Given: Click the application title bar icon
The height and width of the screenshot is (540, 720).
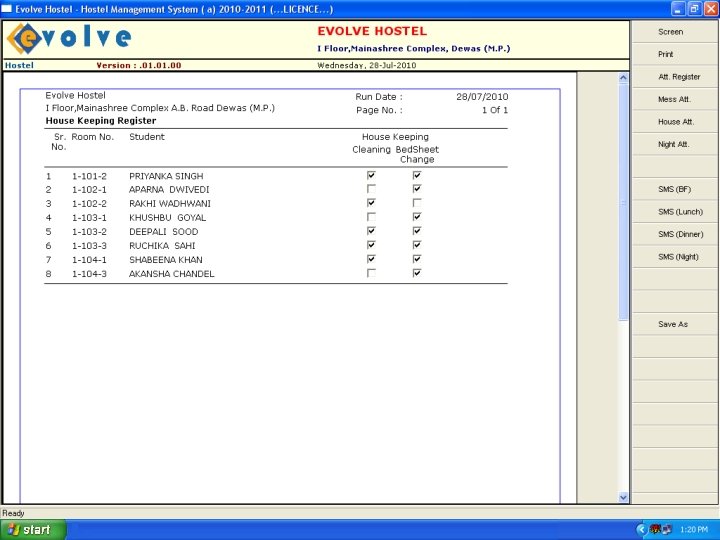Looking at the screenshot, I should (7, 9).
